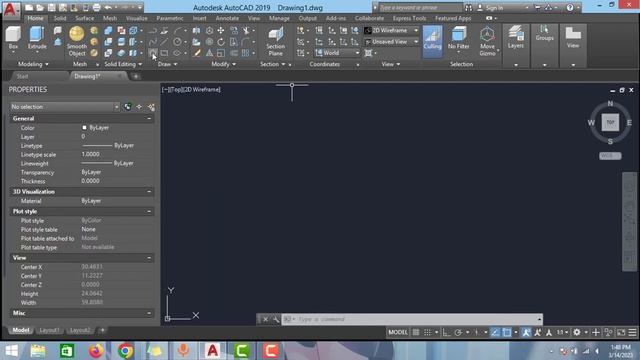Expand the Draw panel dropdown
The height and width of the screenshot is (360, 640).
click(x=167, y=64)
